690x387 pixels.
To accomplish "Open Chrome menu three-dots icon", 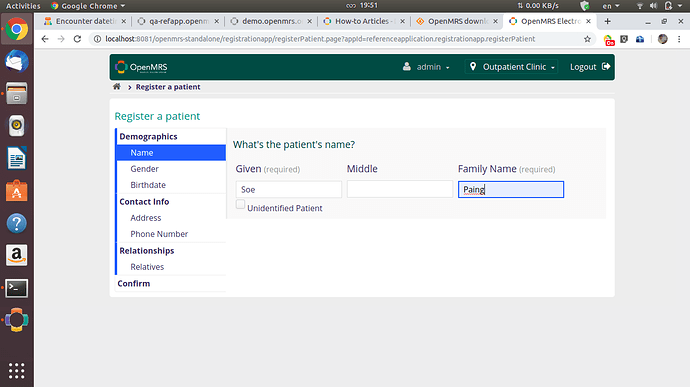I will [x=679, y=39].
